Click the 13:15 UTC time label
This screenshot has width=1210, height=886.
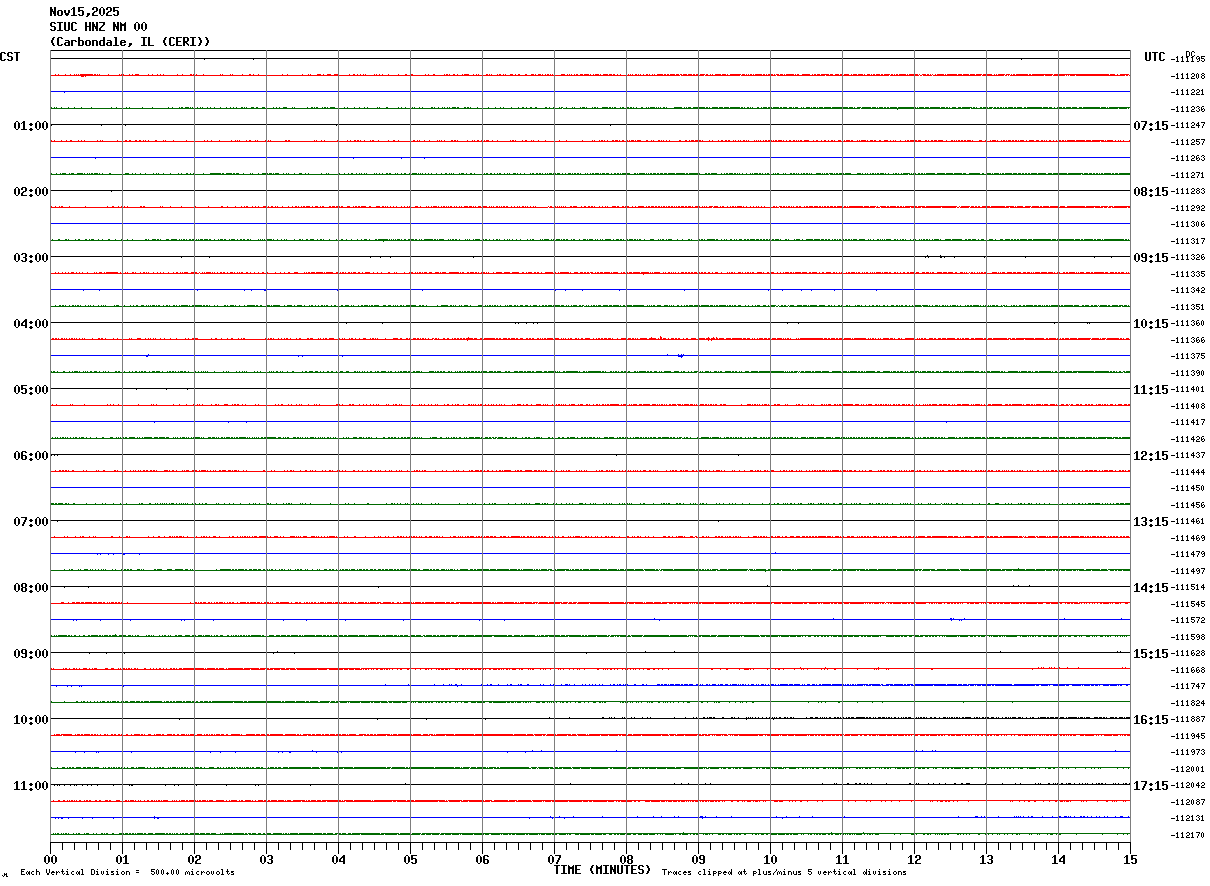pyautogui.click(x=1150, y=522)
